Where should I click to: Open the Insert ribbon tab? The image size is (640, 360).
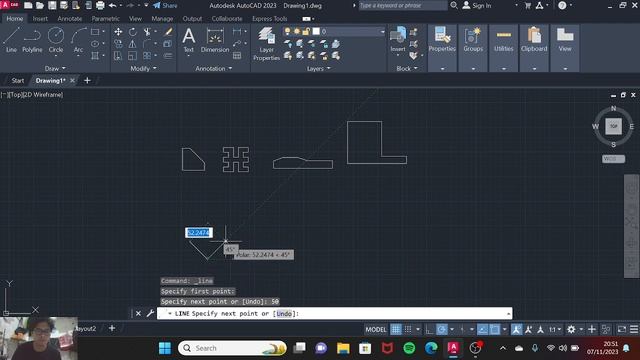point(40,19)
